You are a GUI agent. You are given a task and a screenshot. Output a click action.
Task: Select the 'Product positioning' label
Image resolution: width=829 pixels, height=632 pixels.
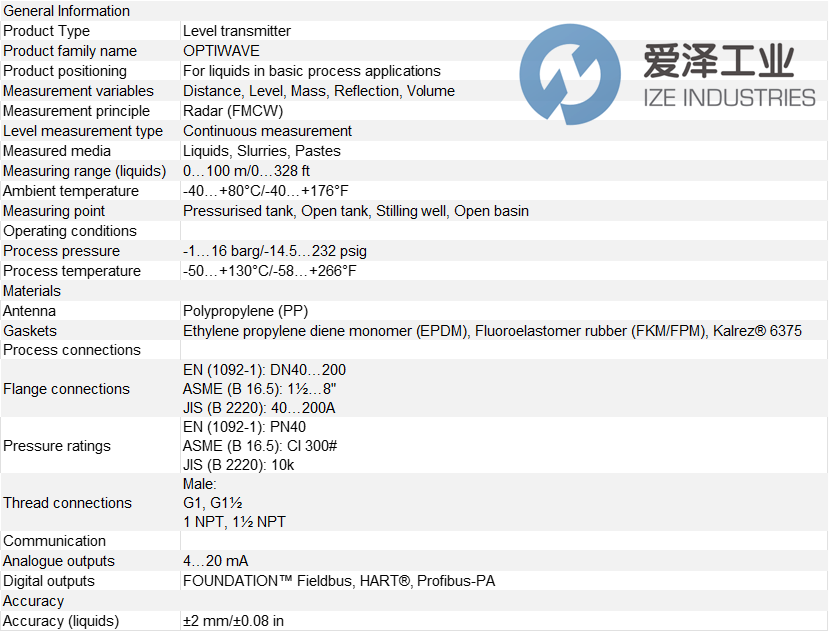[x=65, y=71]
